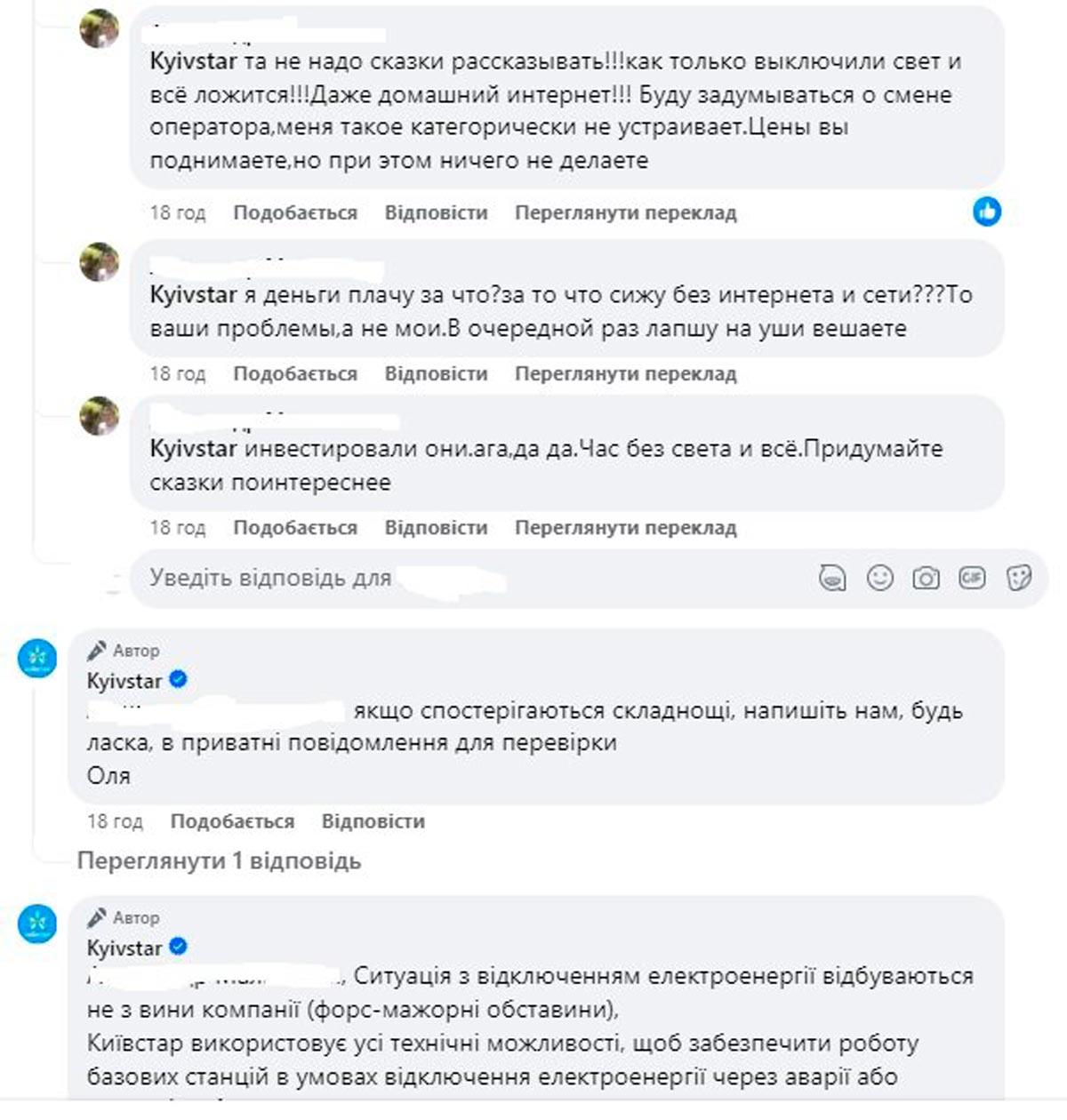The image size is (1067, 1120).
Task: Like Kyivstar's reply signed Оля
Action: [x=232, y=821]
